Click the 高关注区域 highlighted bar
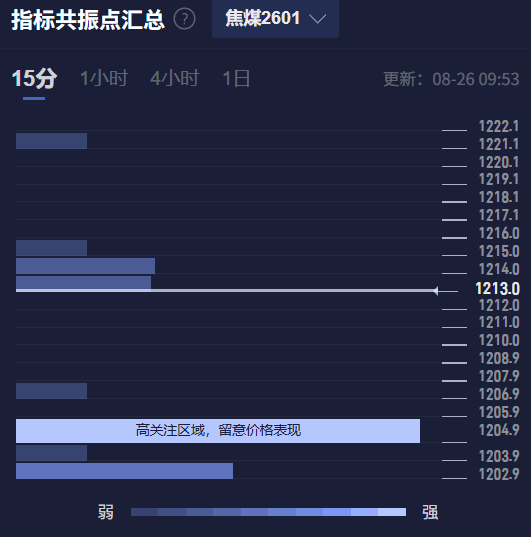Screen dimensions: 531x537 (x=218, y=430)
